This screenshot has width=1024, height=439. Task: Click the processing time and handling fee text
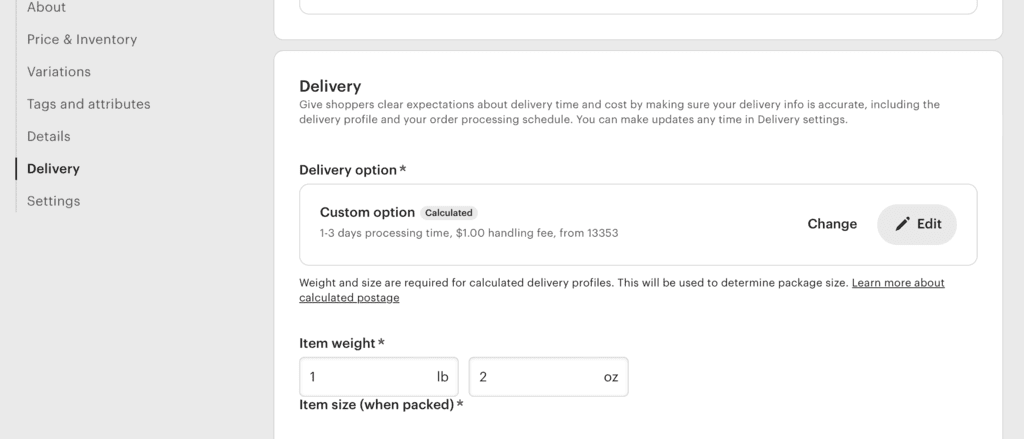(x=469, y=234)
